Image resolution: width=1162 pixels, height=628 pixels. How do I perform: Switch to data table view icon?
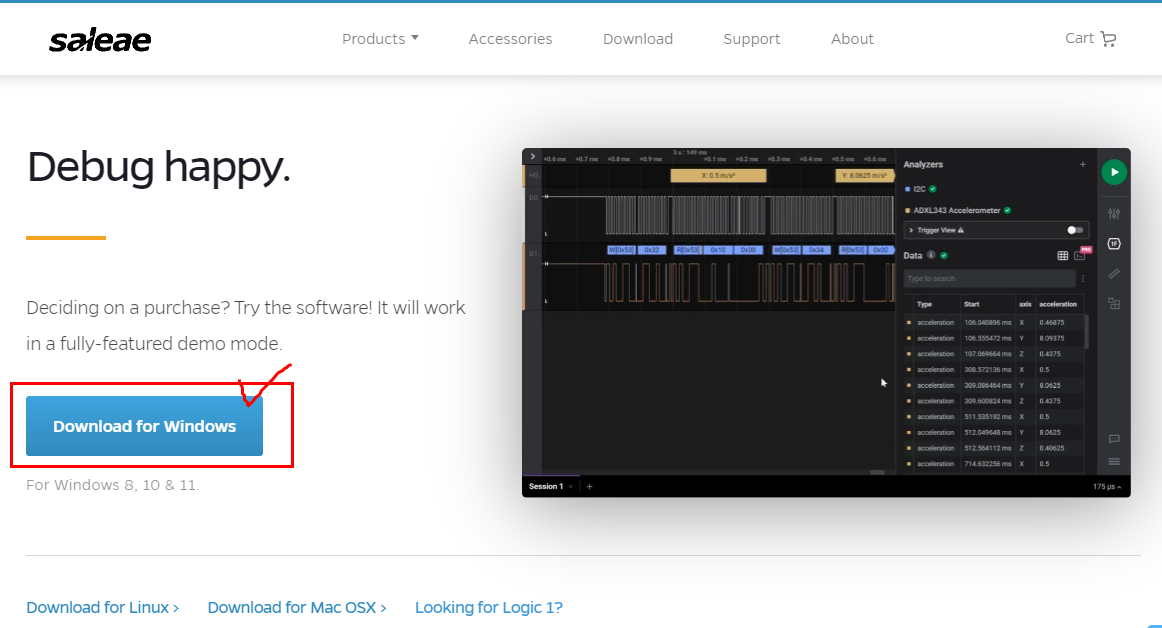tap(1062, 256)
